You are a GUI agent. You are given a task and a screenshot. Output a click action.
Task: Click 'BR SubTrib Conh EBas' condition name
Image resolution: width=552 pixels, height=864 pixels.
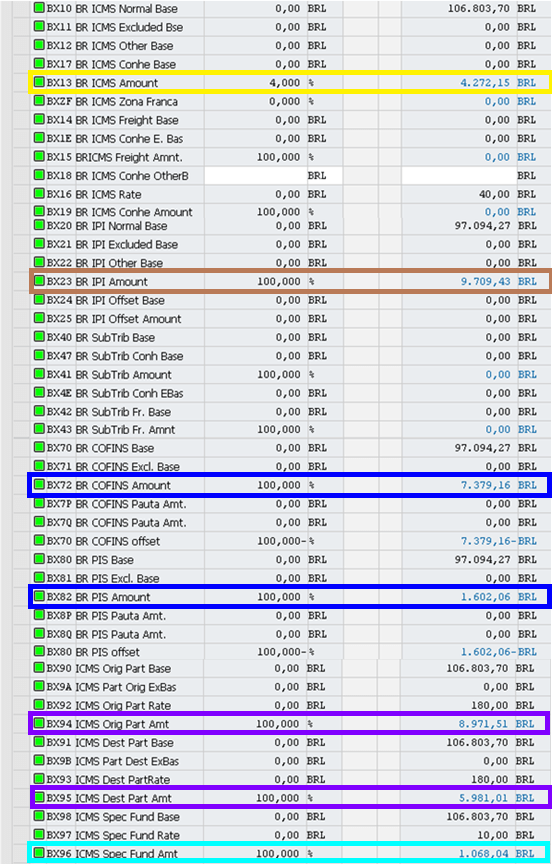pos(129,393)
